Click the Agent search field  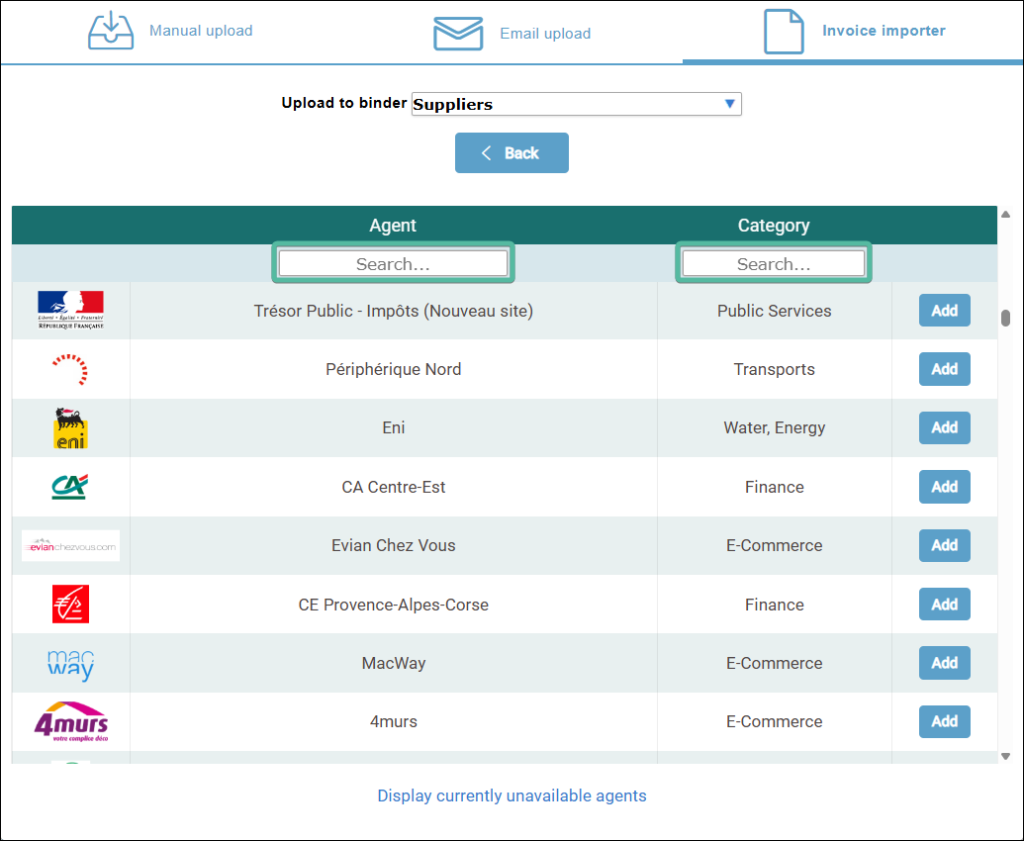coord(393,264)
